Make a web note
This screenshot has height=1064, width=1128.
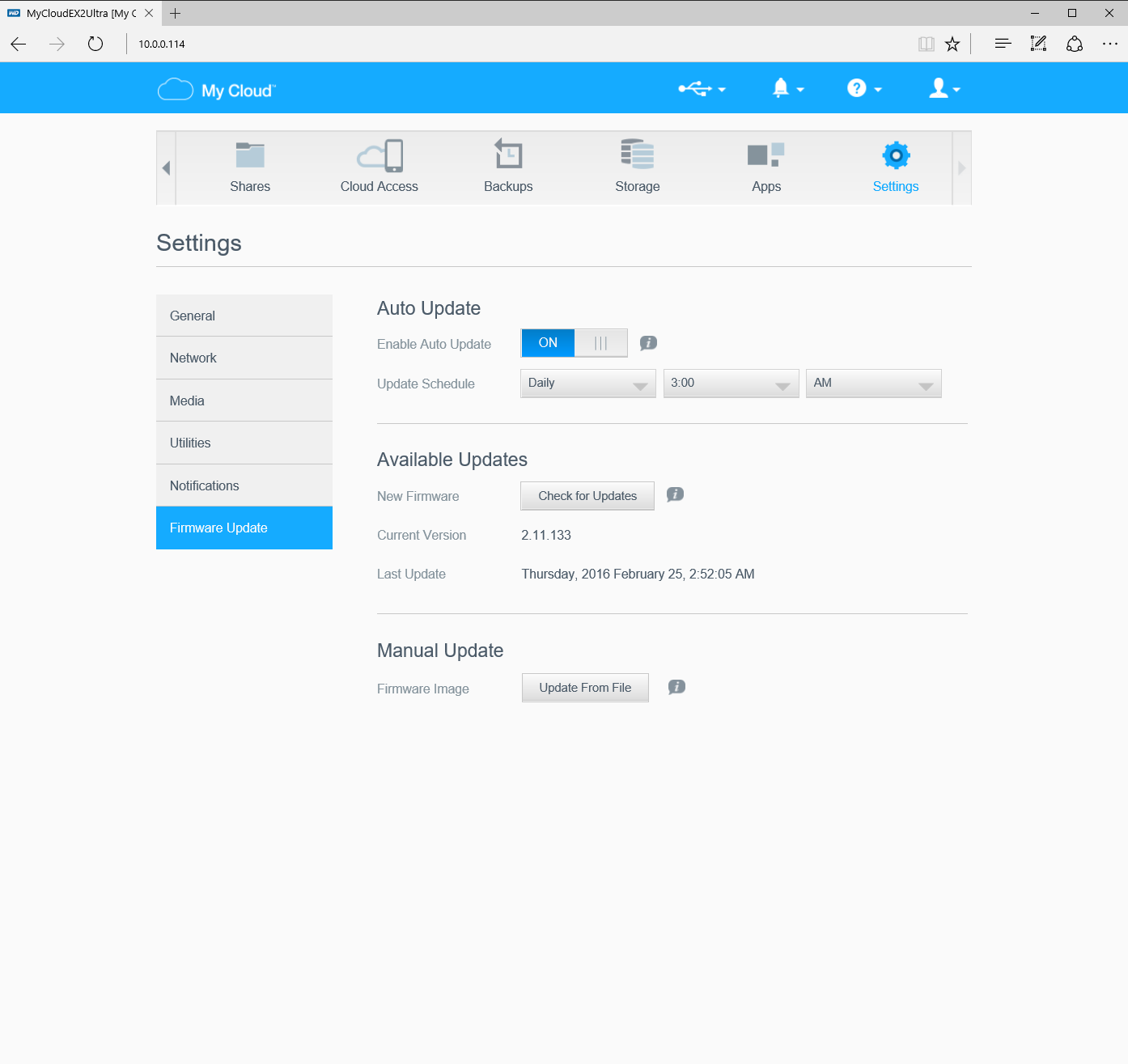1038,44
